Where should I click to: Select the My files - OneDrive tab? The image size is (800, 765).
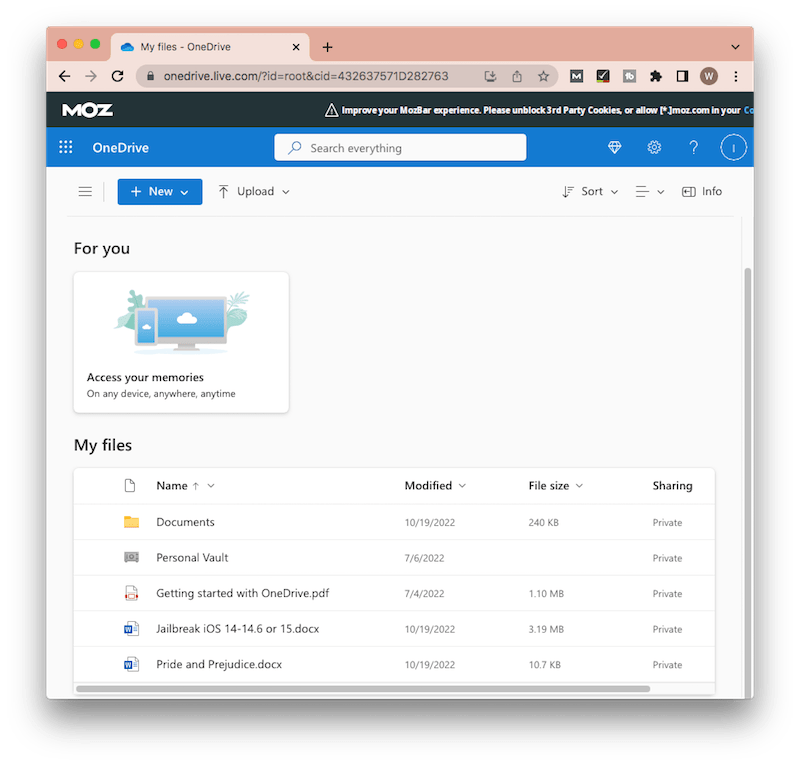coord(209,47)
